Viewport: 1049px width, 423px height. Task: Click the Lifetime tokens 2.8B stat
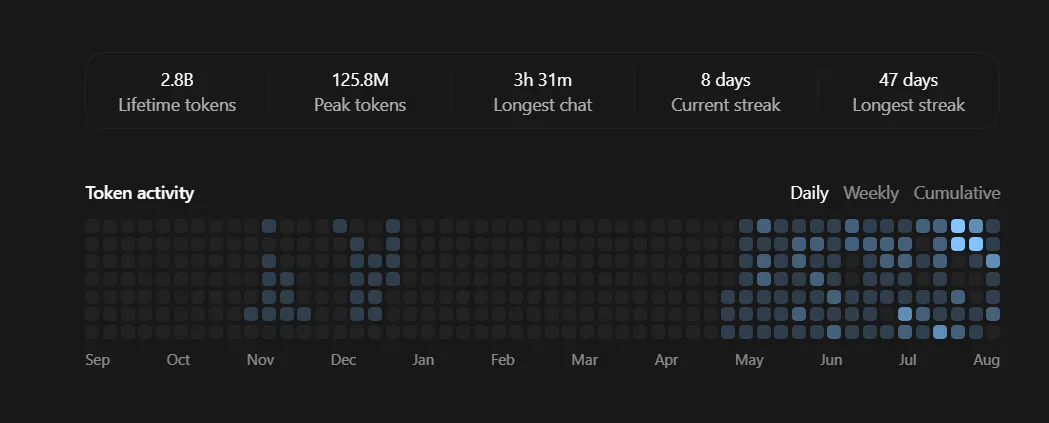tap(177, 92)
